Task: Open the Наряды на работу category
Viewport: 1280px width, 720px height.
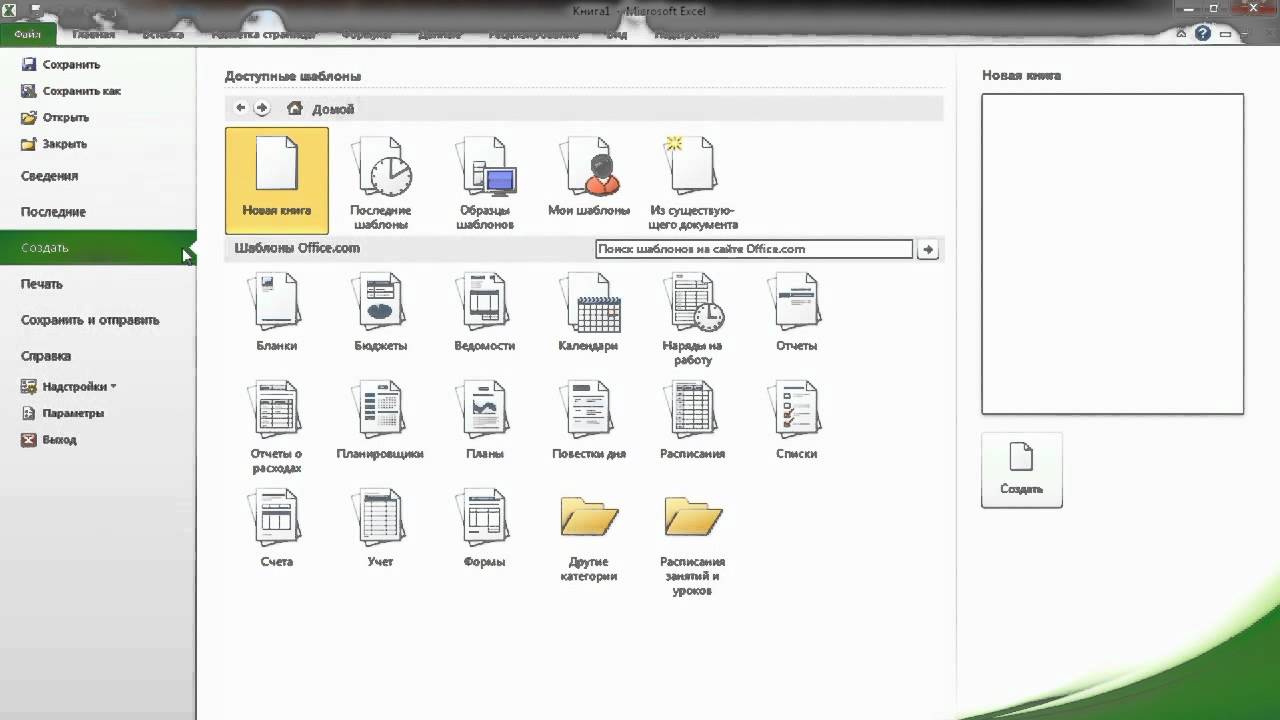Action: pos(693,318)
